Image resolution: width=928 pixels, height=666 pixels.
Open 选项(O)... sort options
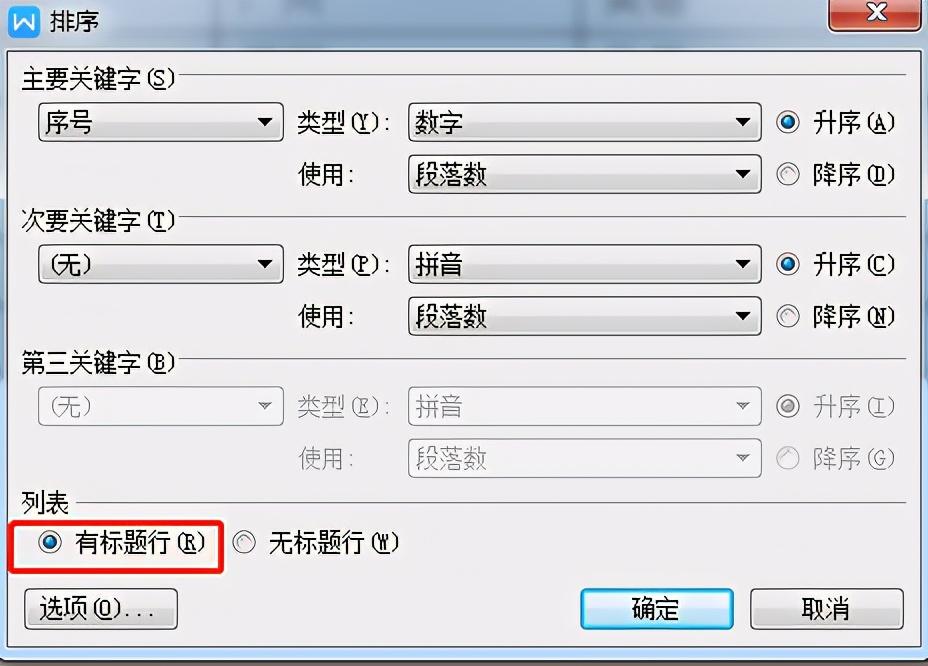101,609
